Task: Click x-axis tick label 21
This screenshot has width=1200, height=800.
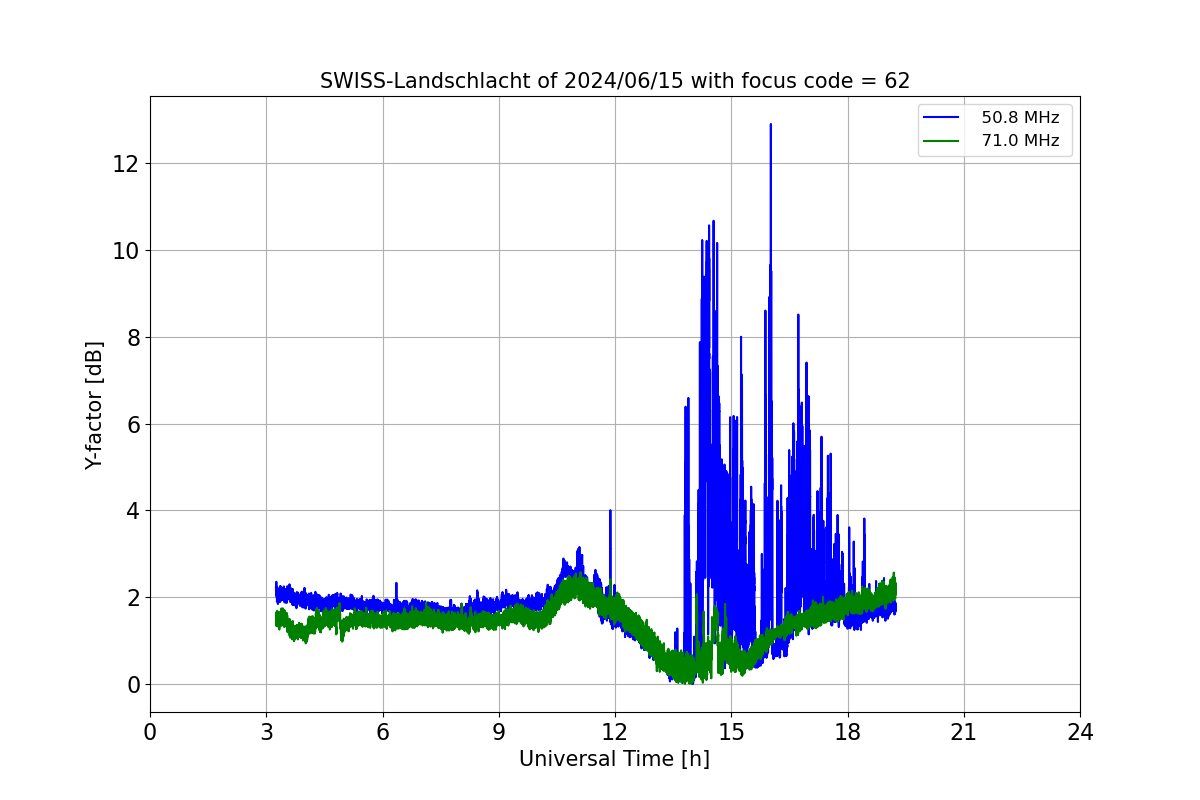Action: click(964, 732)
